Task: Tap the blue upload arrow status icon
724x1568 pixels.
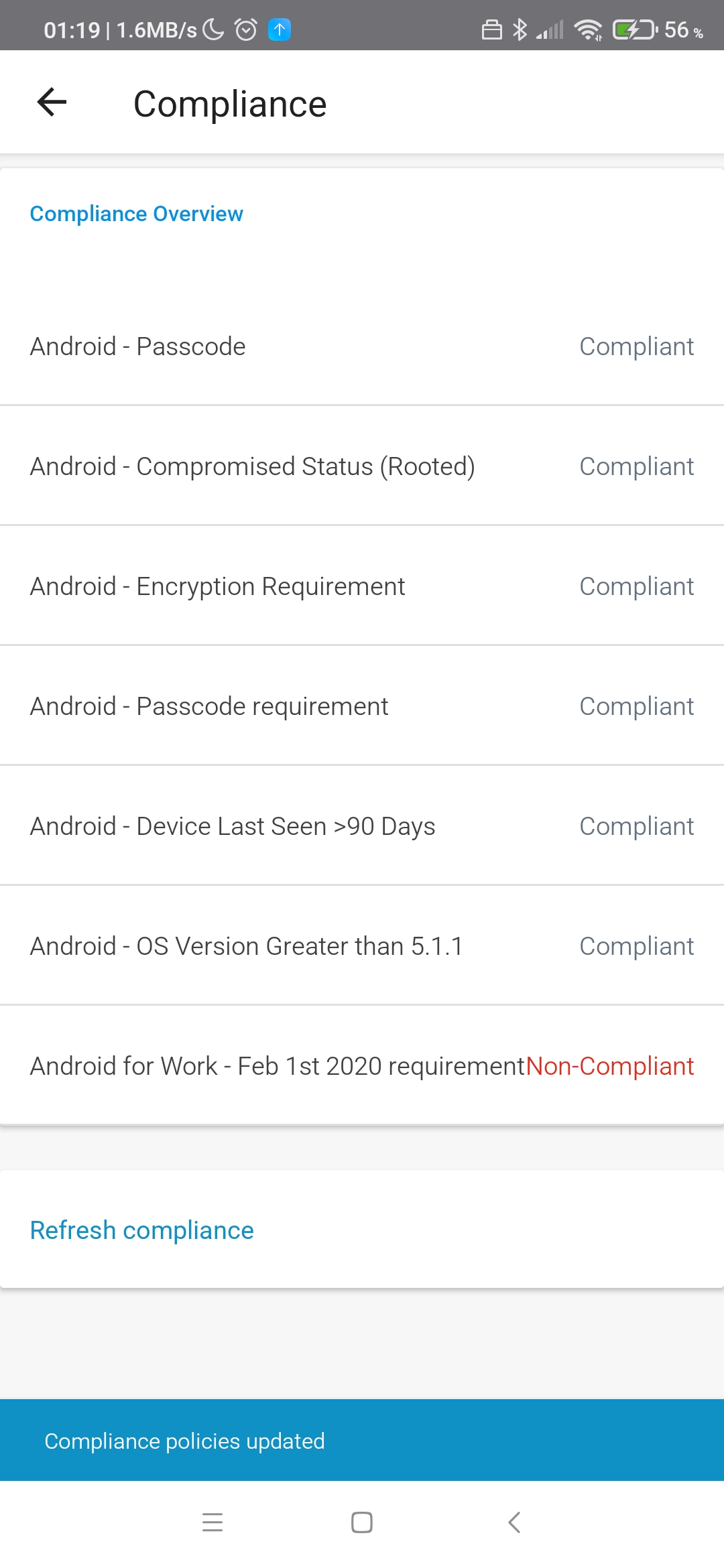Action: point(280,29)
